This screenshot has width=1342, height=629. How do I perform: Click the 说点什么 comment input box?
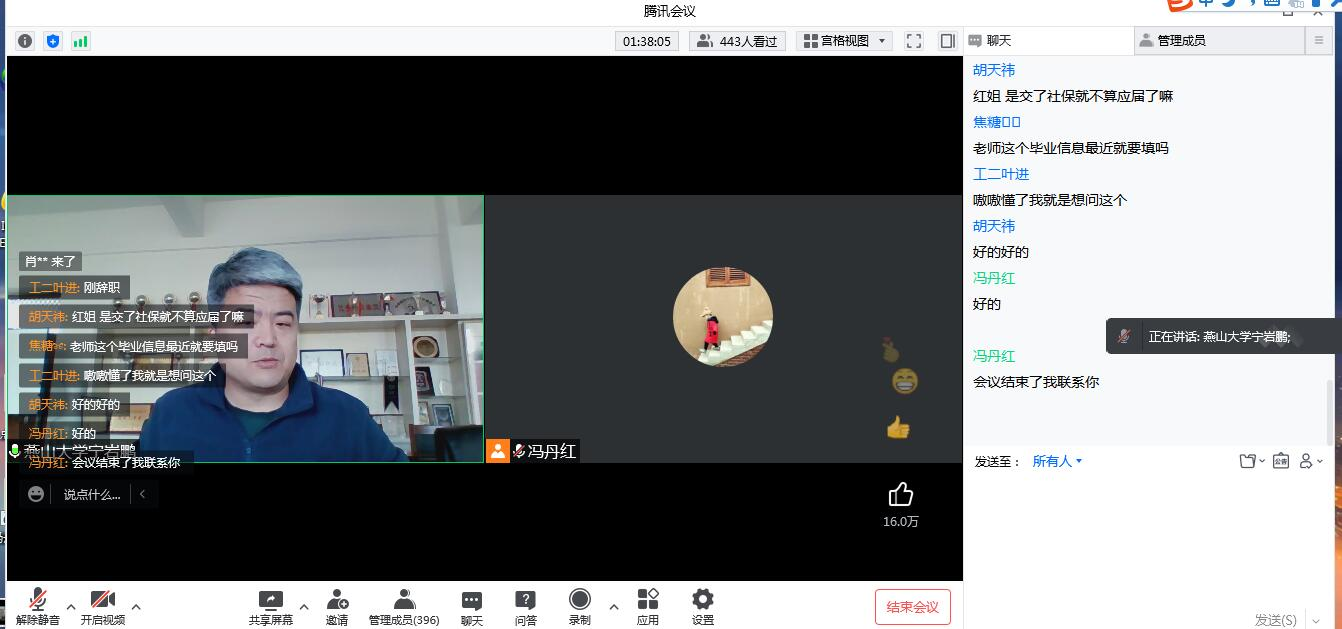point(91,494)
